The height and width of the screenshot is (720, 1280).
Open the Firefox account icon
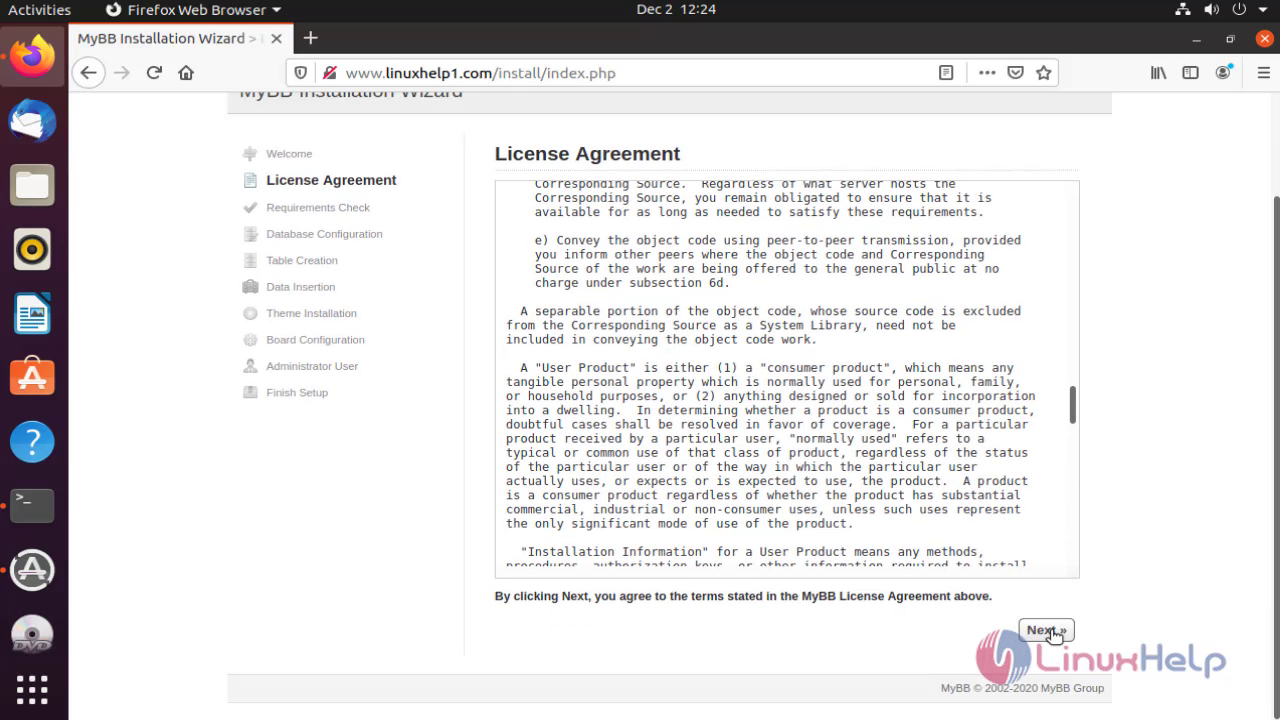pos(1224,73)
